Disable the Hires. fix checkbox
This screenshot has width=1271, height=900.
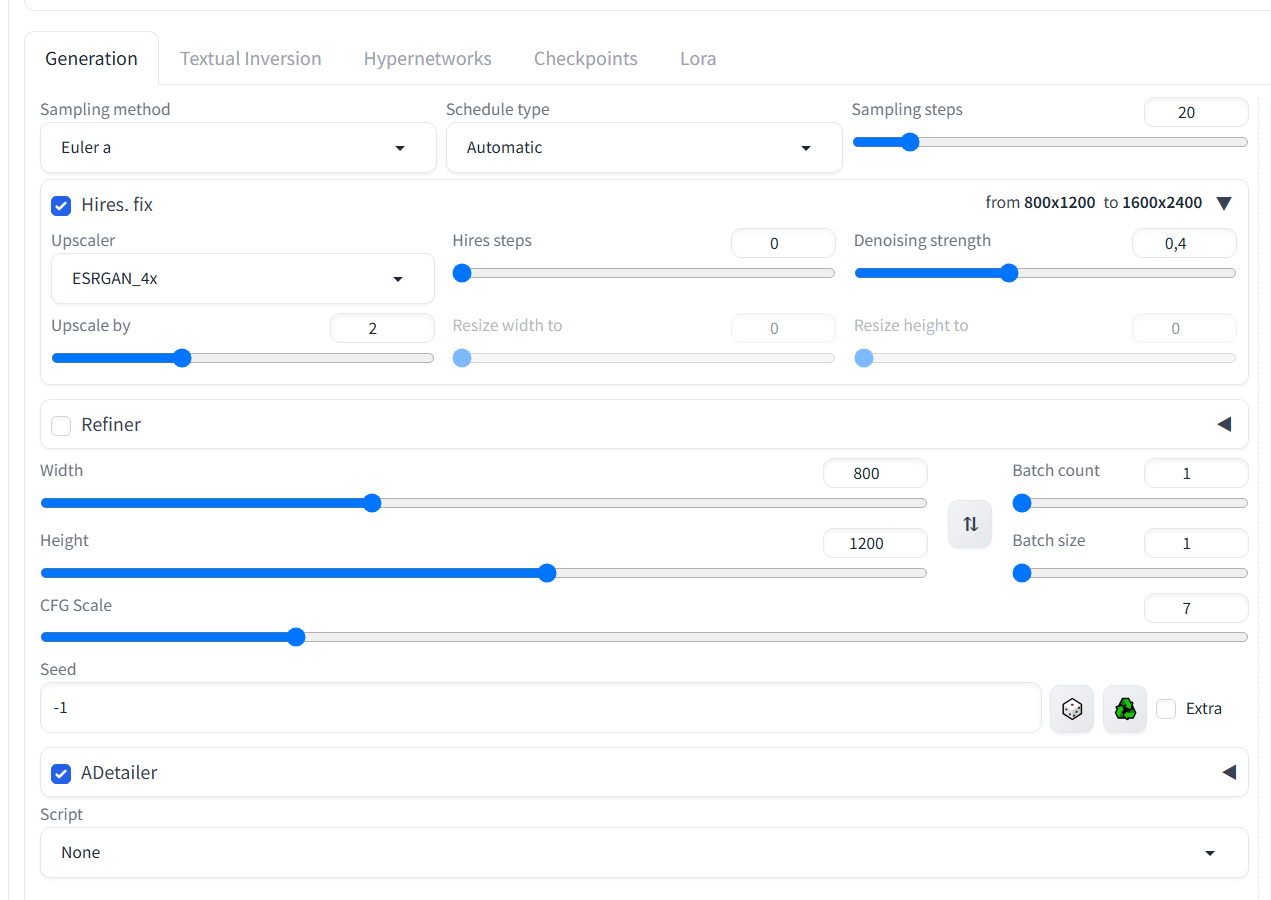pyautogui.click(x=62, y=205)
